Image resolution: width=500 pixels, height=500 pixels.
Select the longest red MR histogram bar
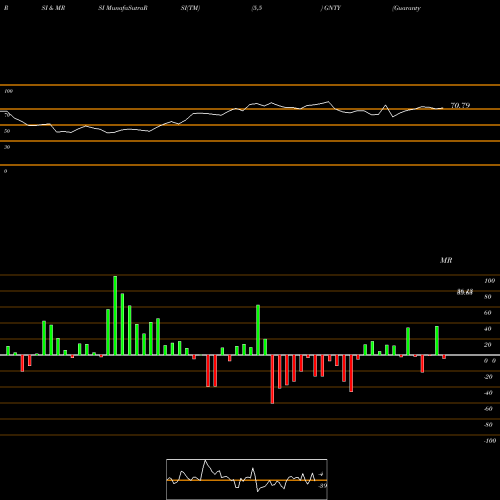(272, 379)
